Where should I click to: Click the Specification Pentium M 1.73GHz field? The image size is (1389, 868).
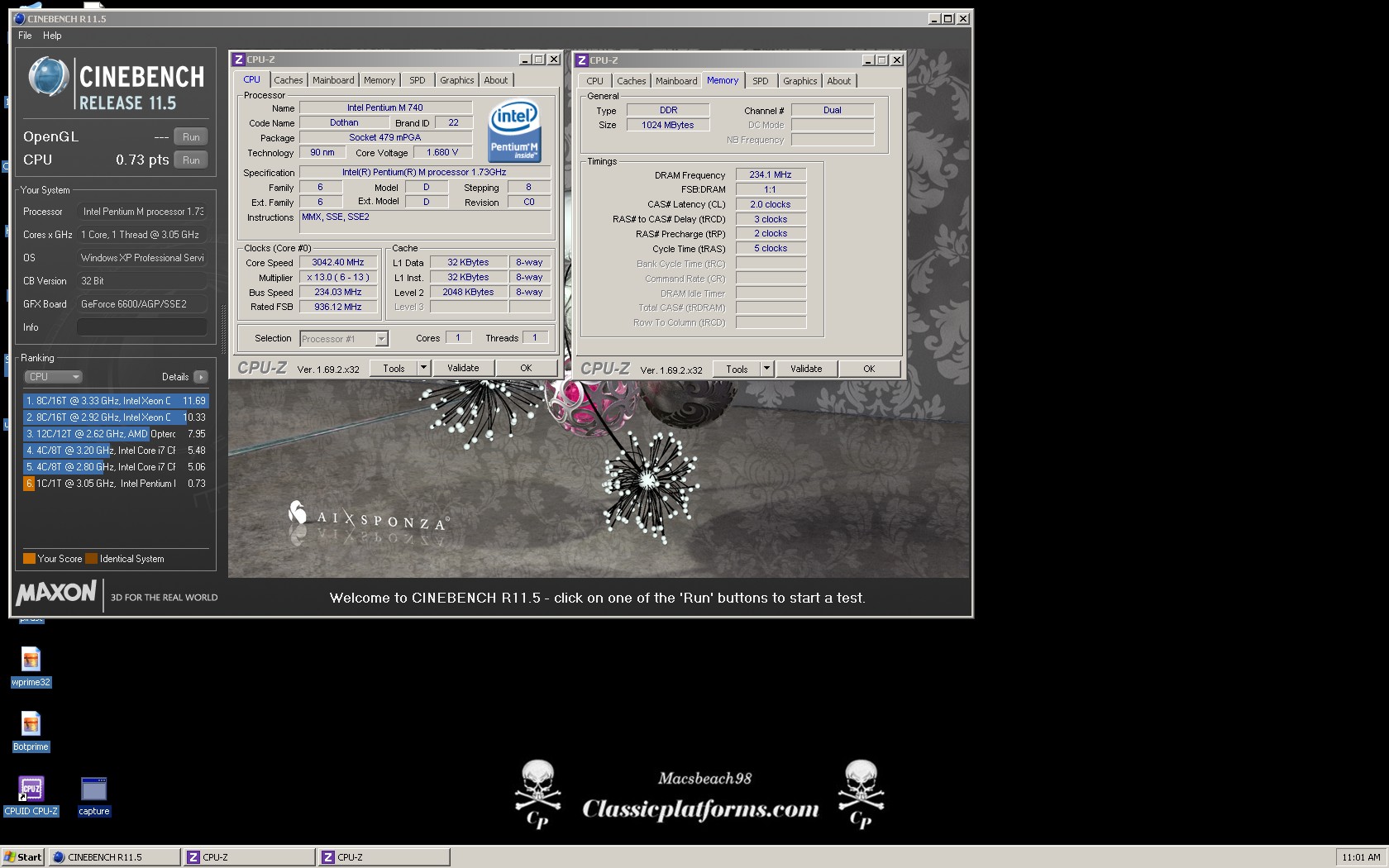tap(425, 172)
